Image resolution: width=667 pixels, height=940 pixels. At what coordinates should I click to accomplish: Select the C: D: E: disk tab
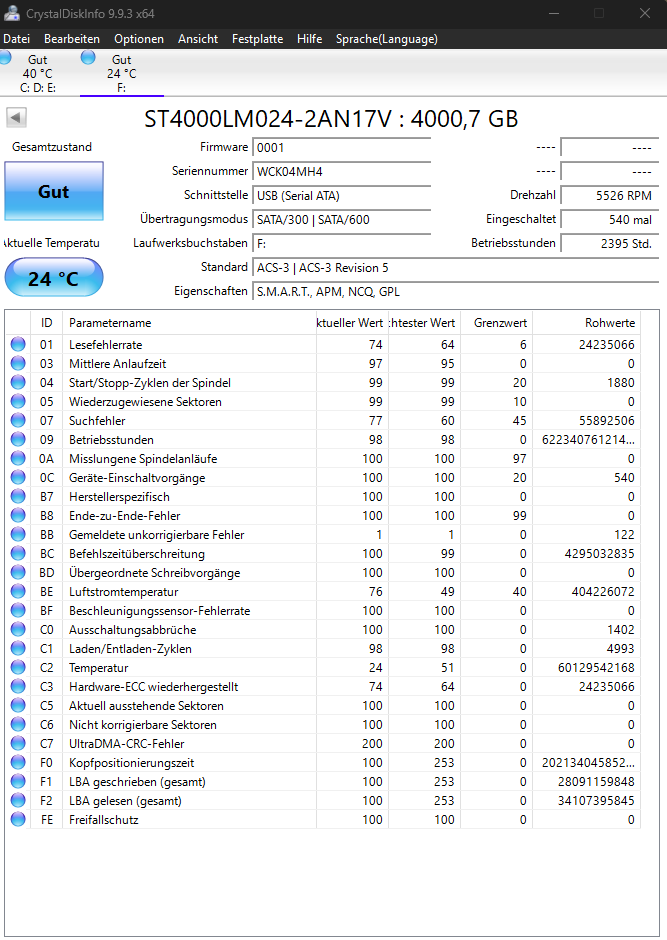[x=38, y=73]
